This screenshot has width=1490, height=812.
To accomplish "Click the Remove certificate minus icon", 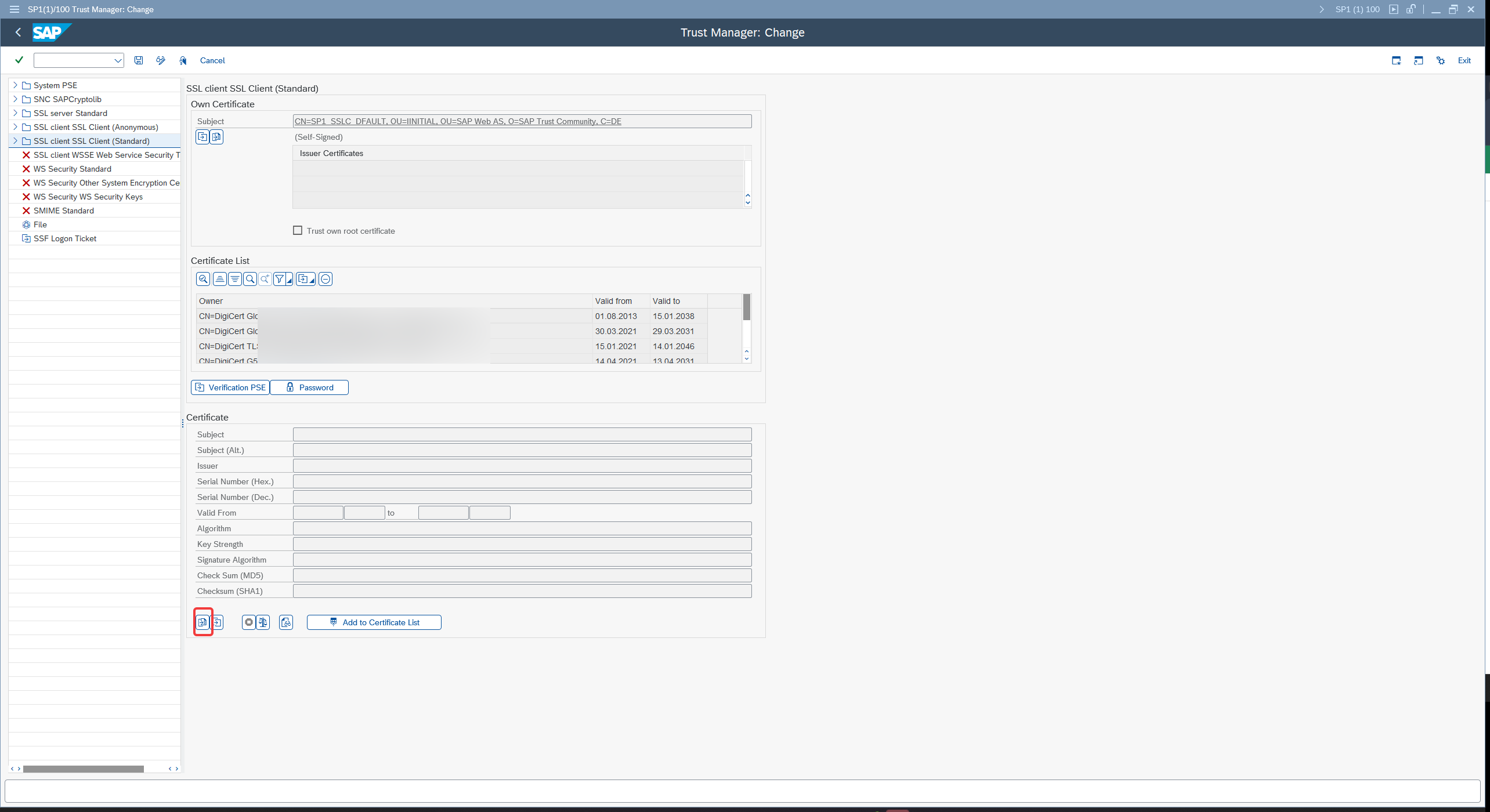I will (326, 279).
